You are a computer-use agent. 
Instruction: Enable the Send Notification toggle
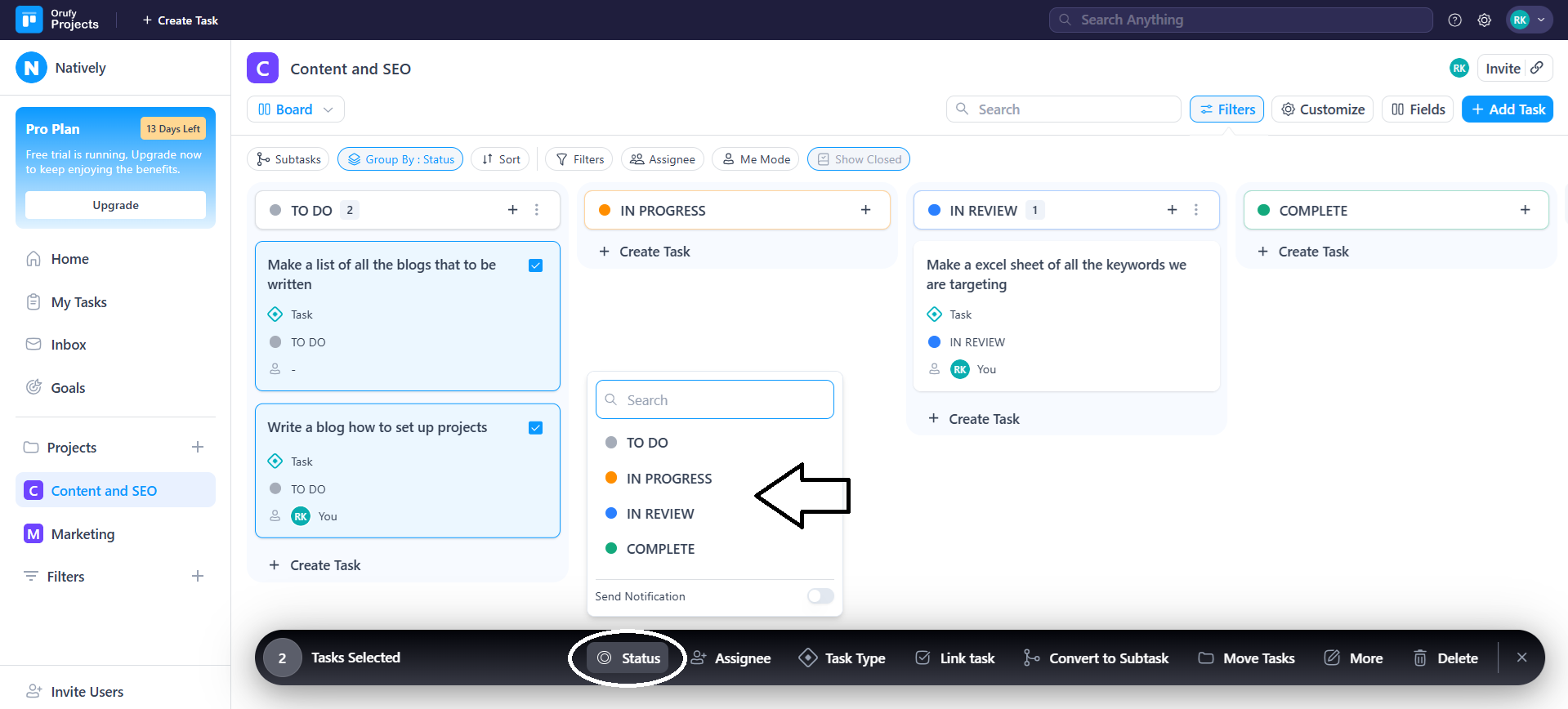tap(820, 596)
